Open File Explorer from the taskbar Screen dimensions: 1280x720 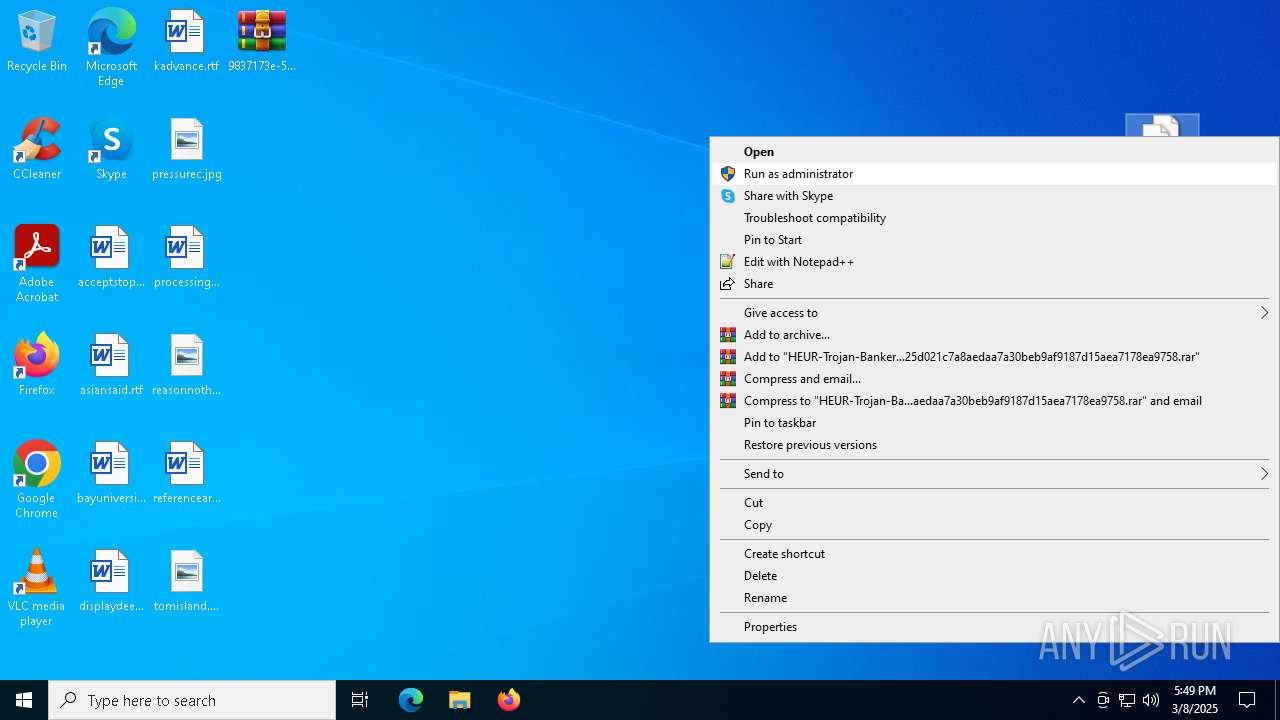[x=460, y=700]
